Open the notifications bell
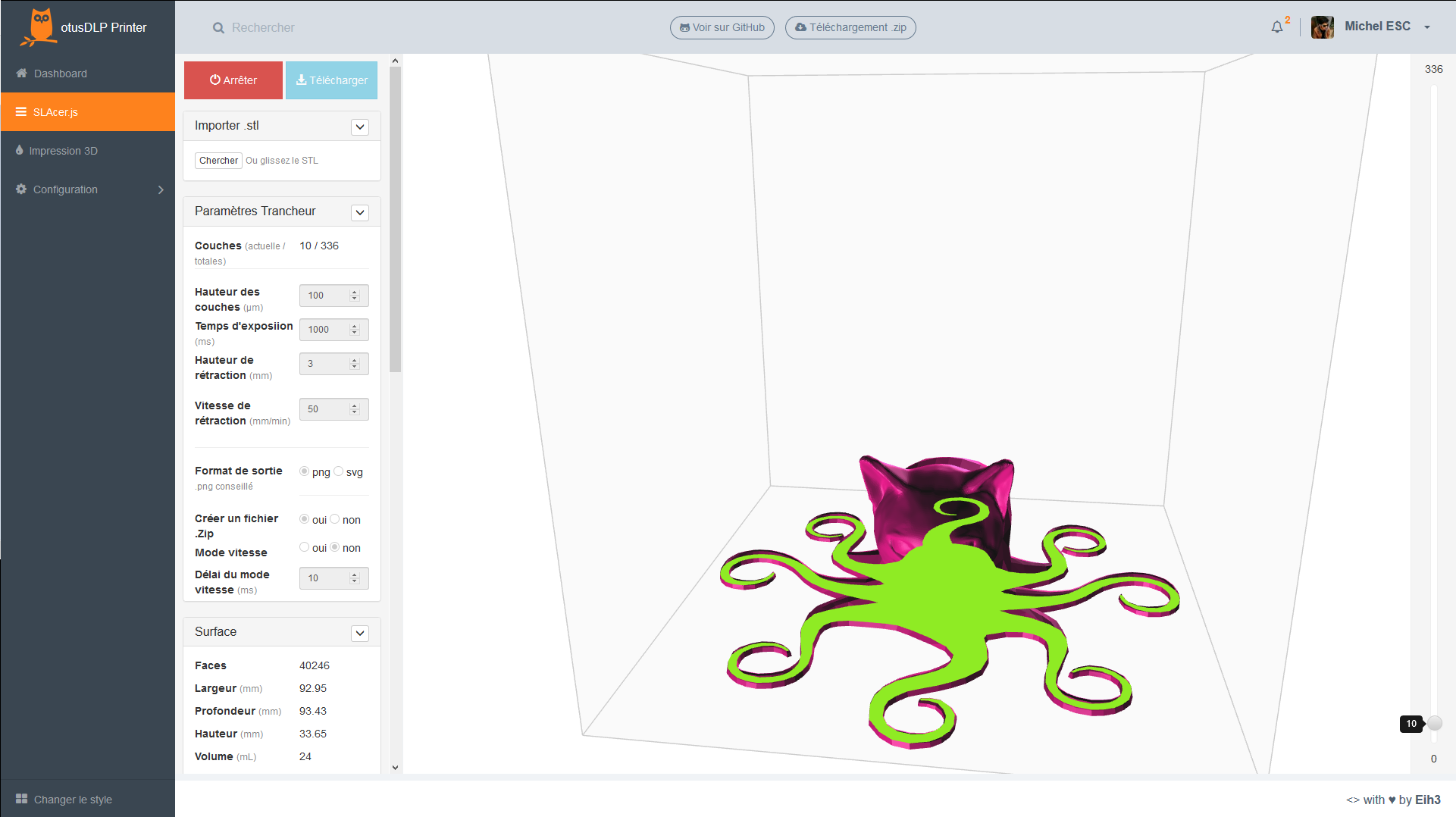The height and width of the screenshot is (817, 1456). tap(1277, 27)
